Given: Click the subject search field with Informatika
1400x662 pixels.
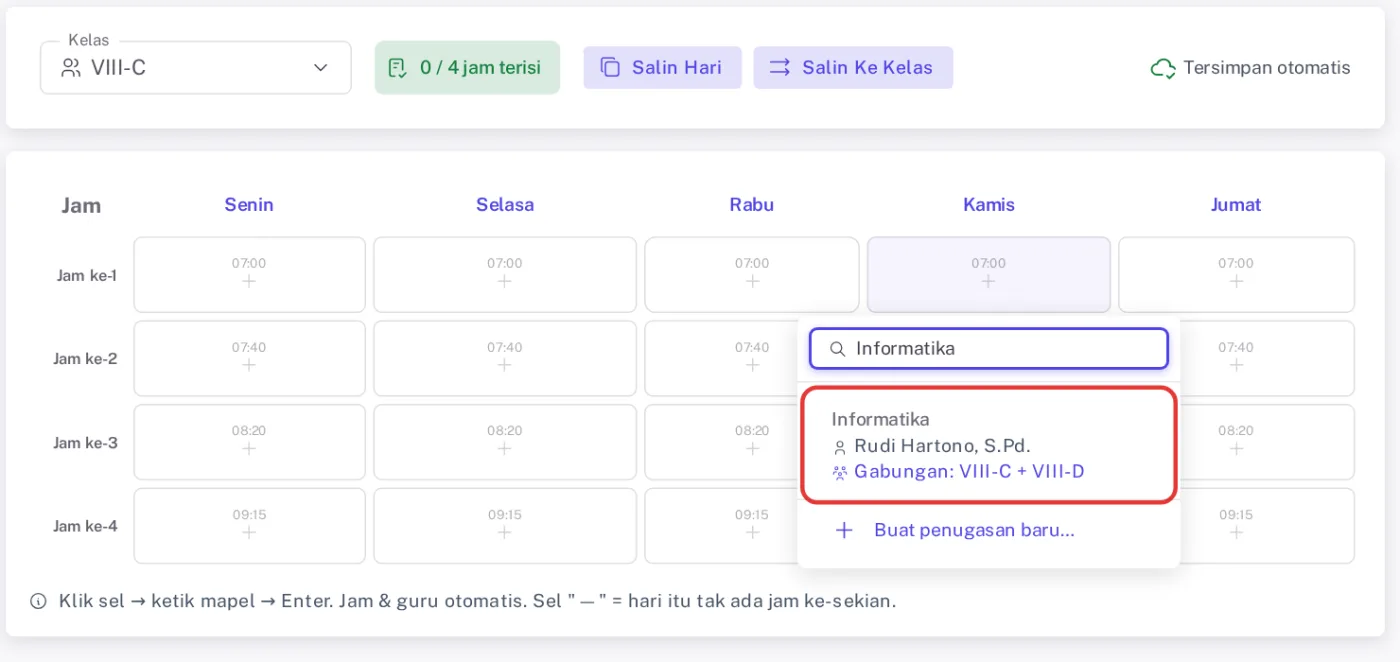Looking at the screenshot, I should [989, 349].
